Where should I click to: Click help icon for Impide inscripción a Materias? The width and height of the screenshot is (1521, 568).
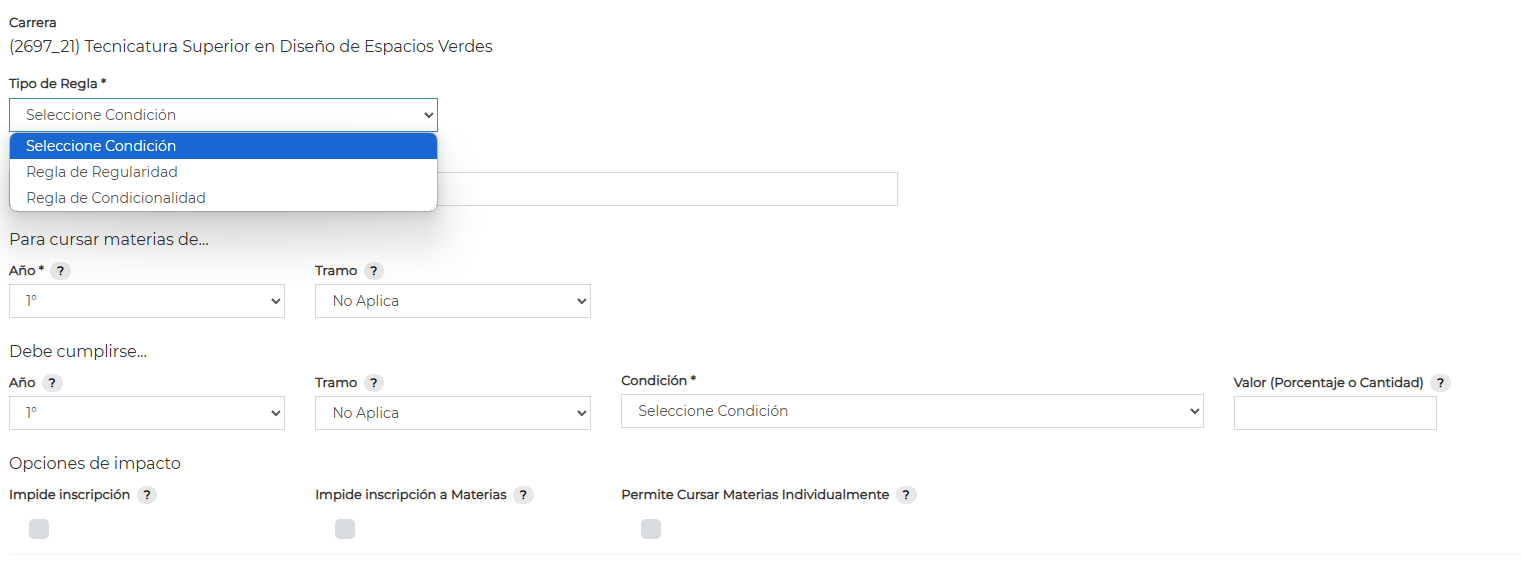[524, 495]
